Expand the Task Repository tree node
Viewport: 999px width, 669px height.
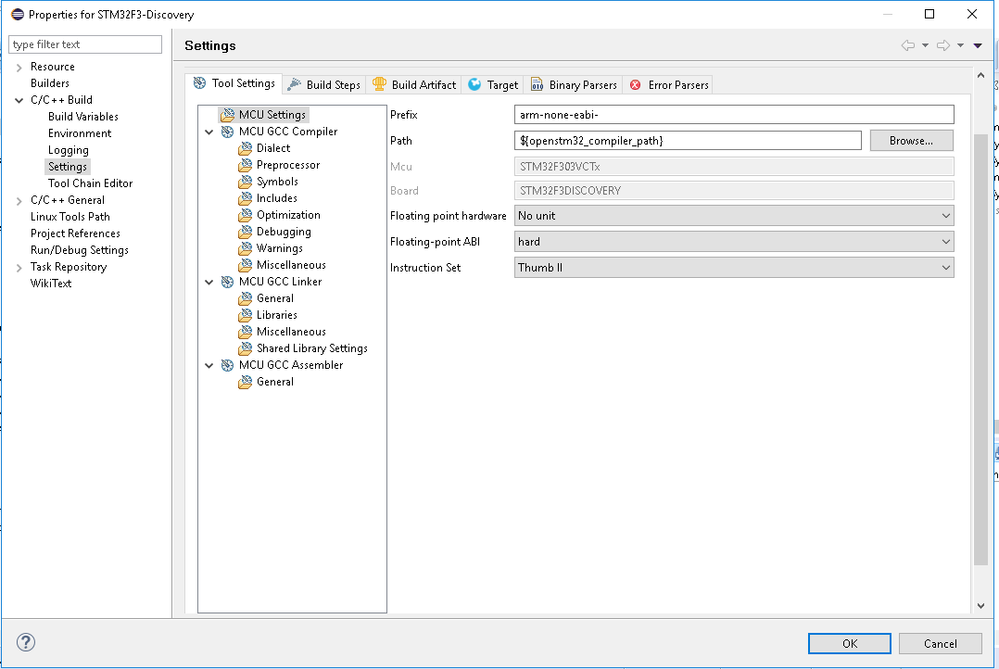pyautogui.click(x=19, y=267)
